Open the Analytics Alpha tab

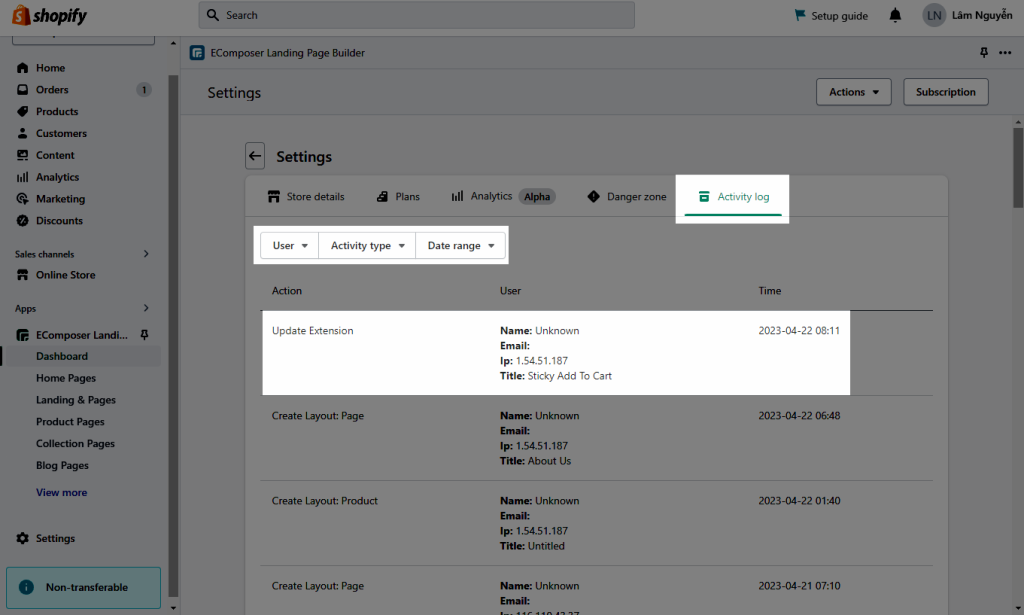pyautogui.click(x=503, y=197)
